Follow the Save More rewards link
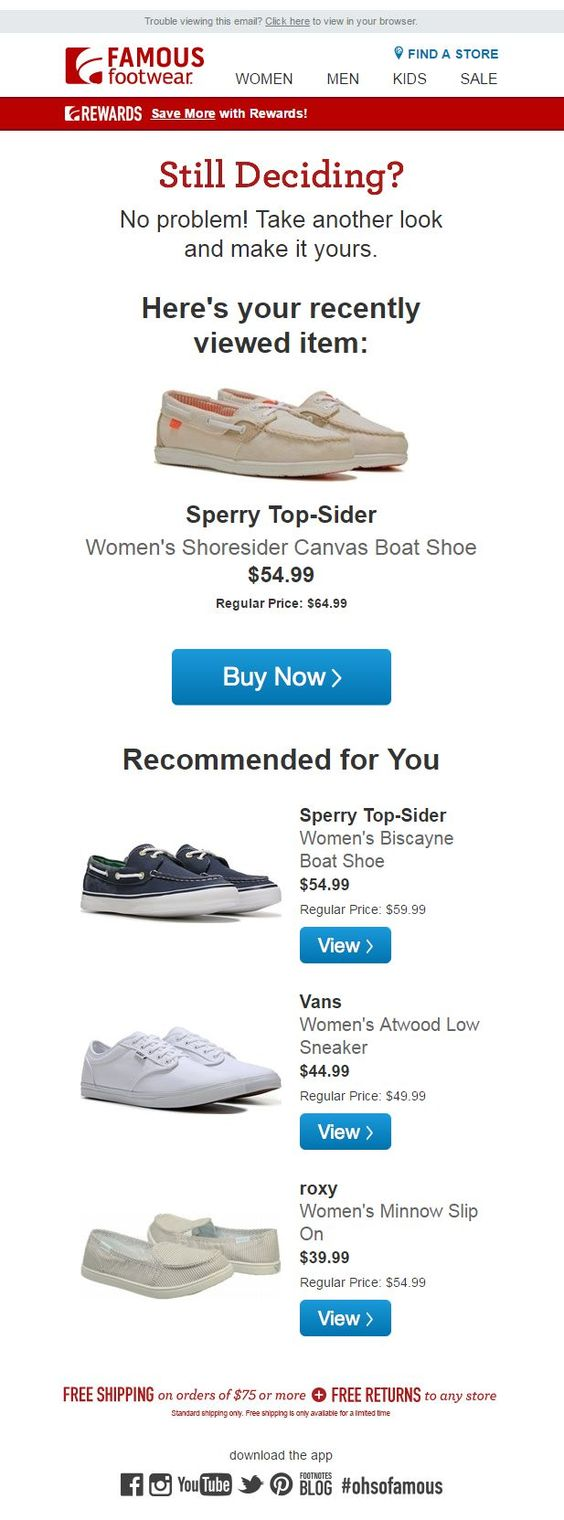Viewport: 564px width, 1520px height. 183,114
